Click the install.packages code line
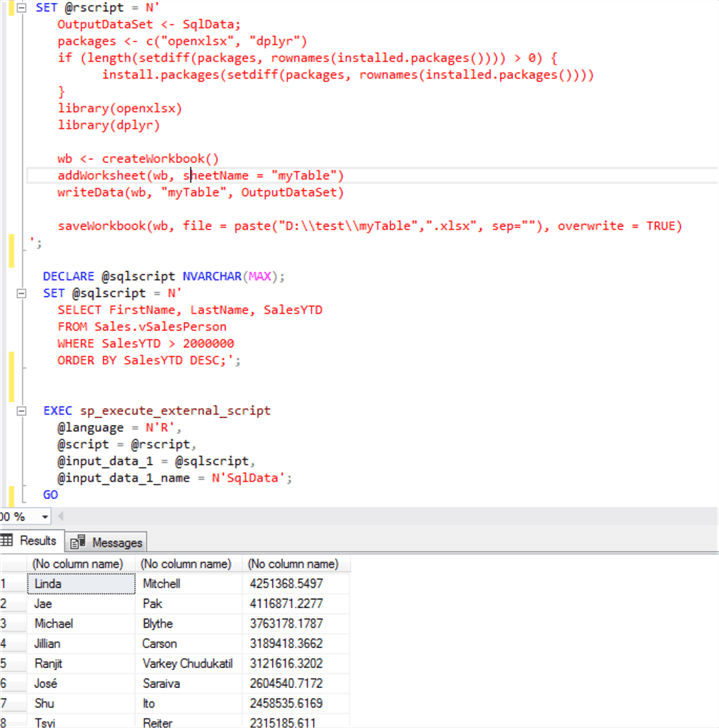Viewport: 719px width, 728px height. tap(348, 75)
